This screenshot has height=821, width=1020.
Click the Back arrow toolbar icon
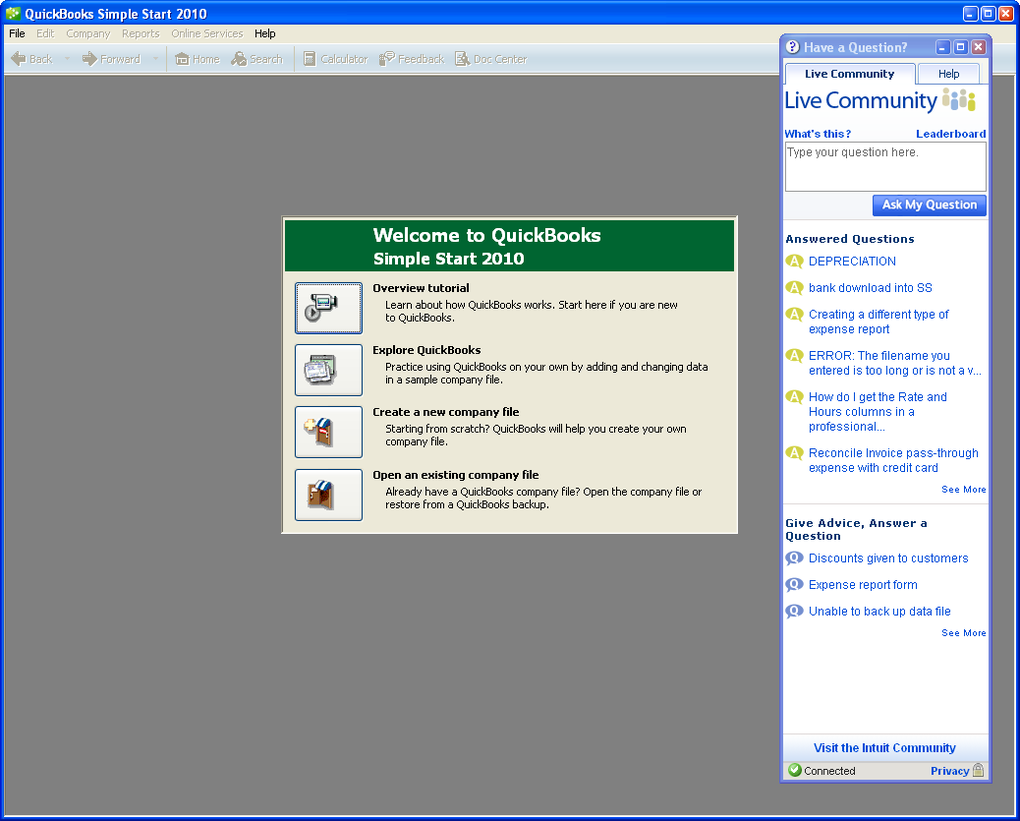coord(18,59)
